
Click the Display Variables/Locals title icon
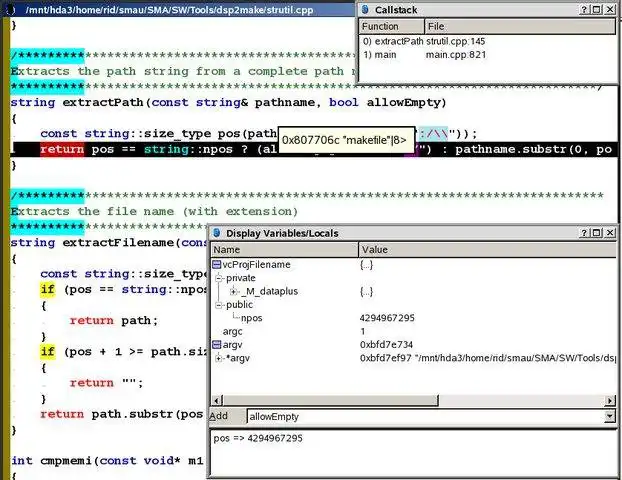pyautogui.click(x=217, y=232)
